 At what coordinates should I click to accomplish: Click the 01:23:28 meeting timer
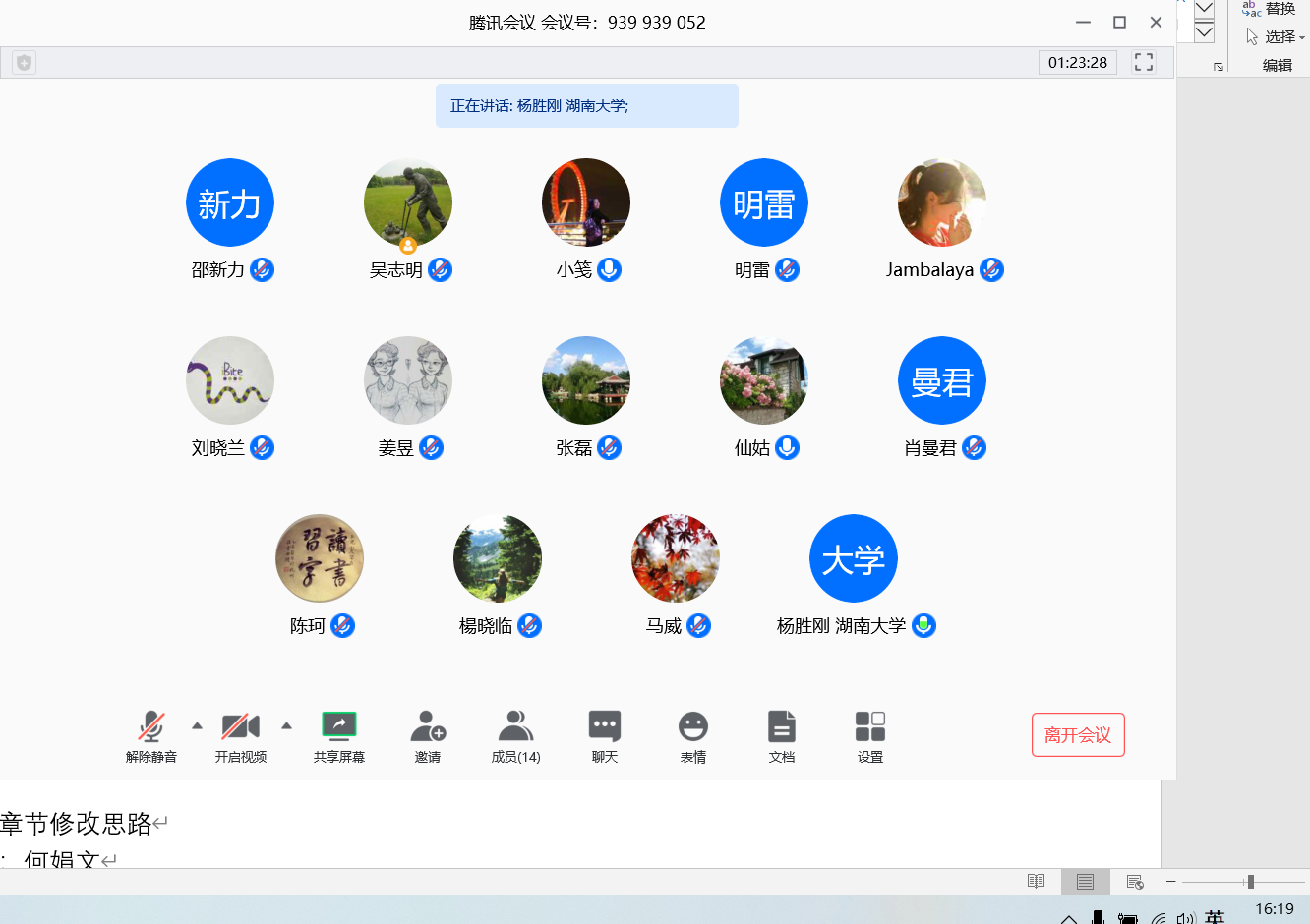tap(1078, 62)
